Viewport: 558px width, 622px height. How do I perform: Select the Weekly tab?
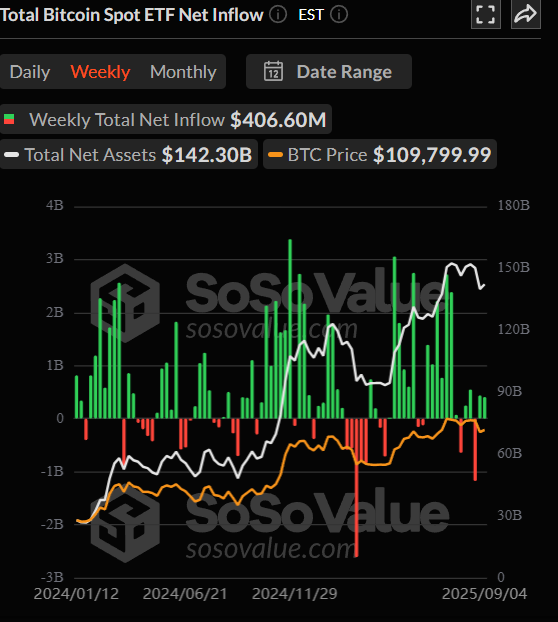pos(100,72)
